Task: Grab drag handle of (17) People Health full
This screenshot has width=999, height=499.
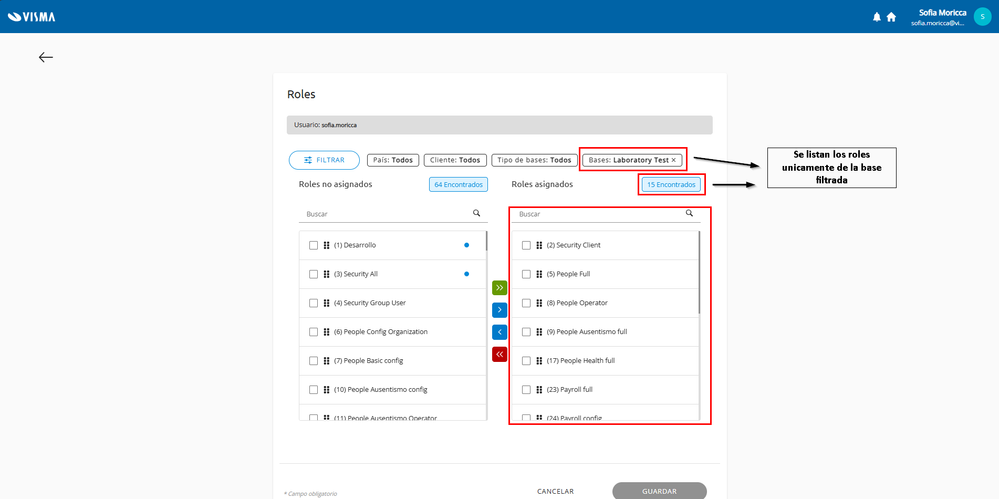Action: (539, 361)
